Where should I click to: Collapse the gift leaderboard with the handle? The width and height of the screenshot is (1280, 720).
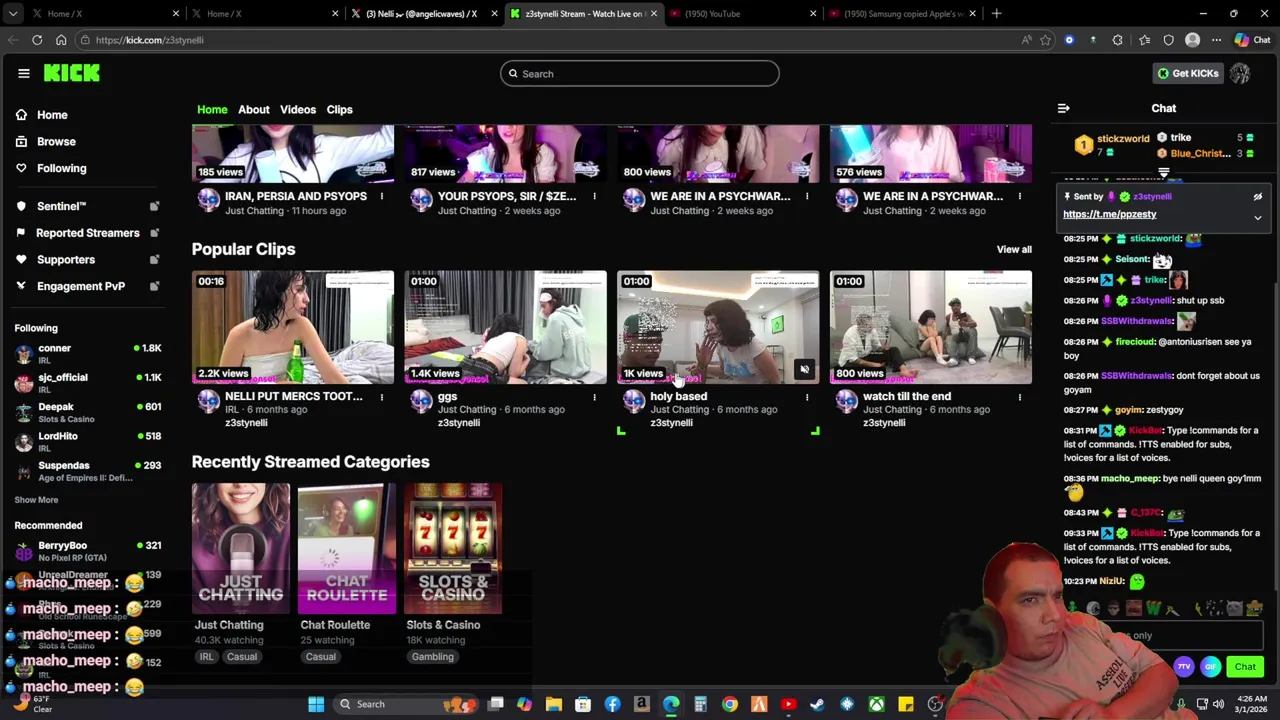(x=1163, y=173)
